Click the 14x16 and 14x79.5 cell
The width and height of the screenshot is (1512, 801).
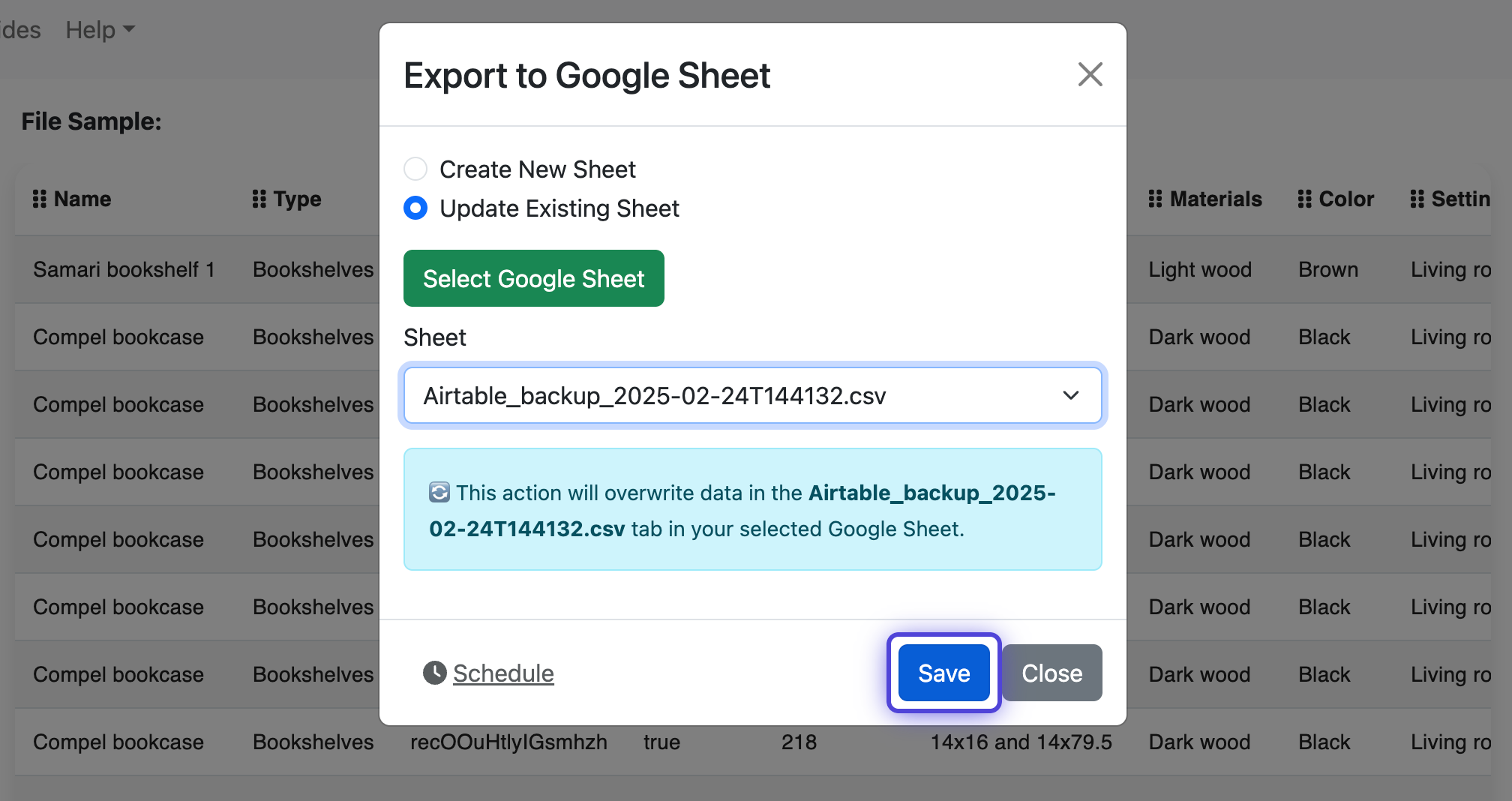[1021, 742]
